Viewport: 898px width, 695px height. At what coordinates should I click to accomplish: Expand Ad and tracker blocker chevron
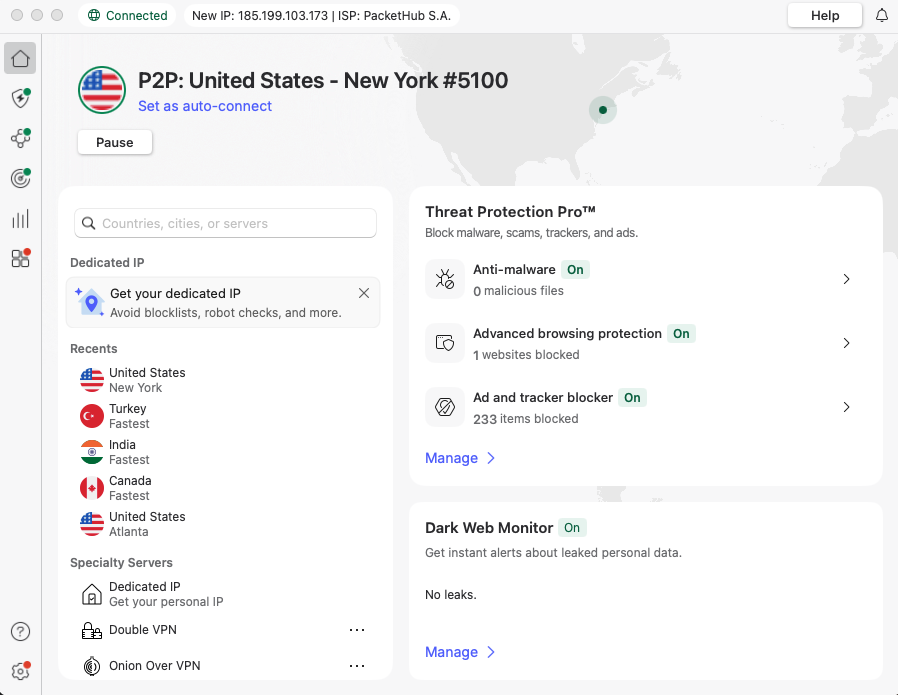coord(846,407)
